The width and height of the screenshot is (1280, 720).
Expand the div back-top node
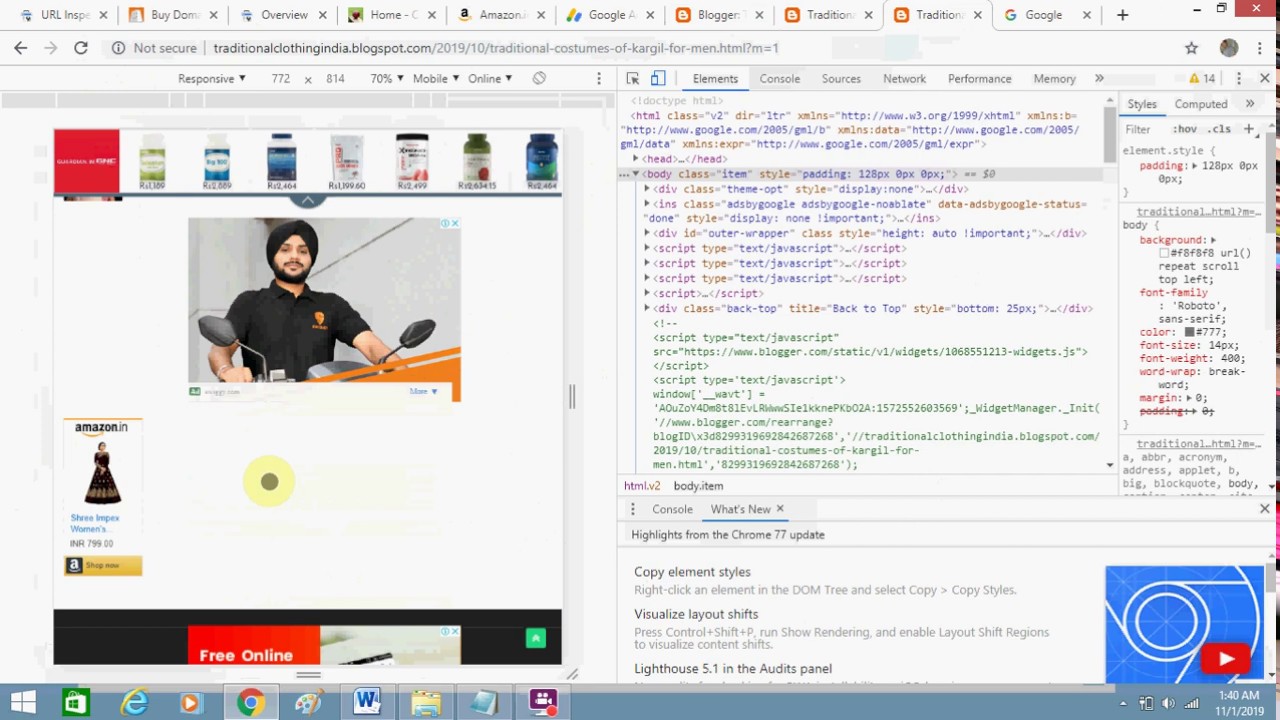(x=647, y=308)
